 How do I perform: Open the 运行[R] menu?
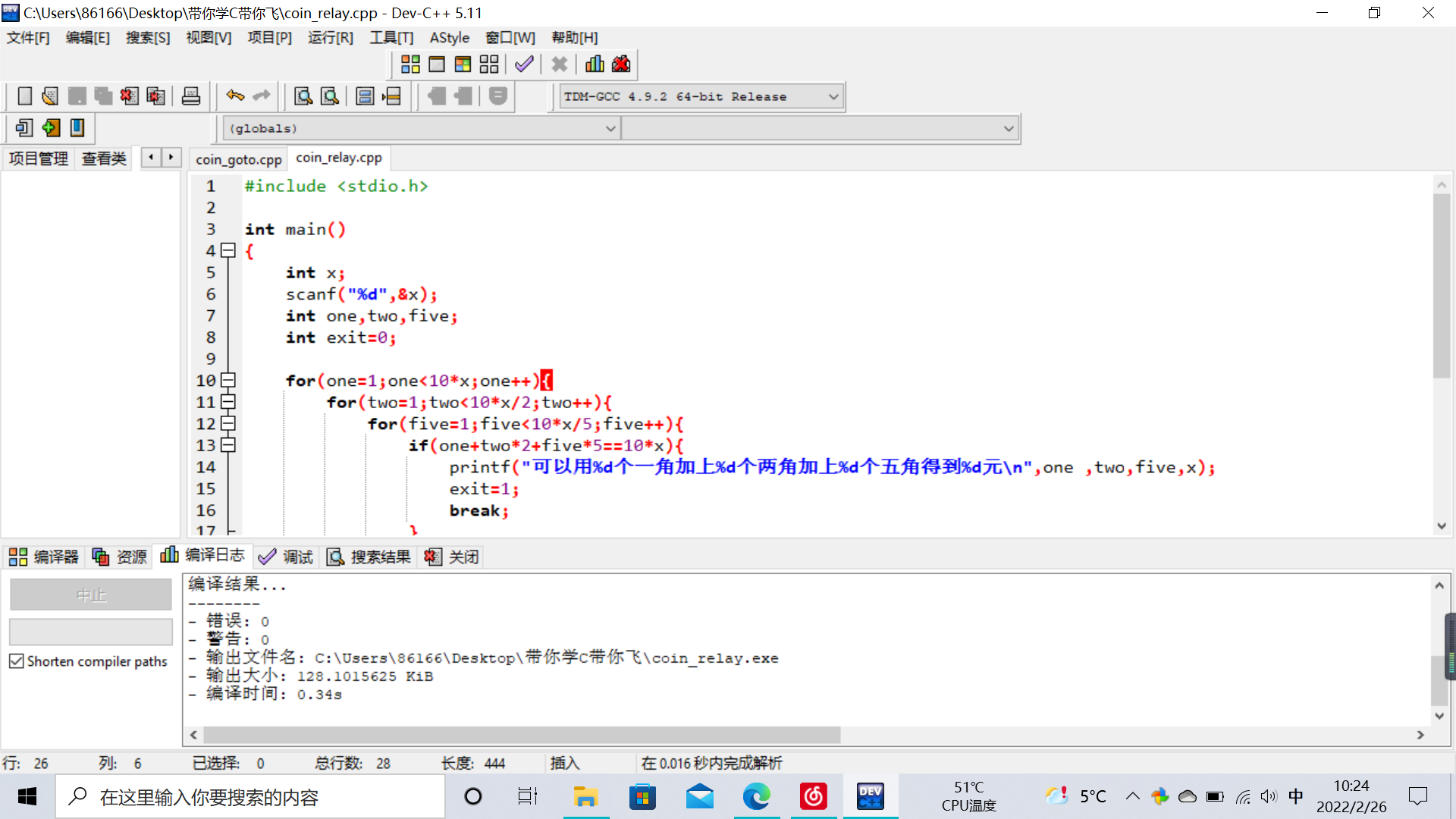[331, 38]
